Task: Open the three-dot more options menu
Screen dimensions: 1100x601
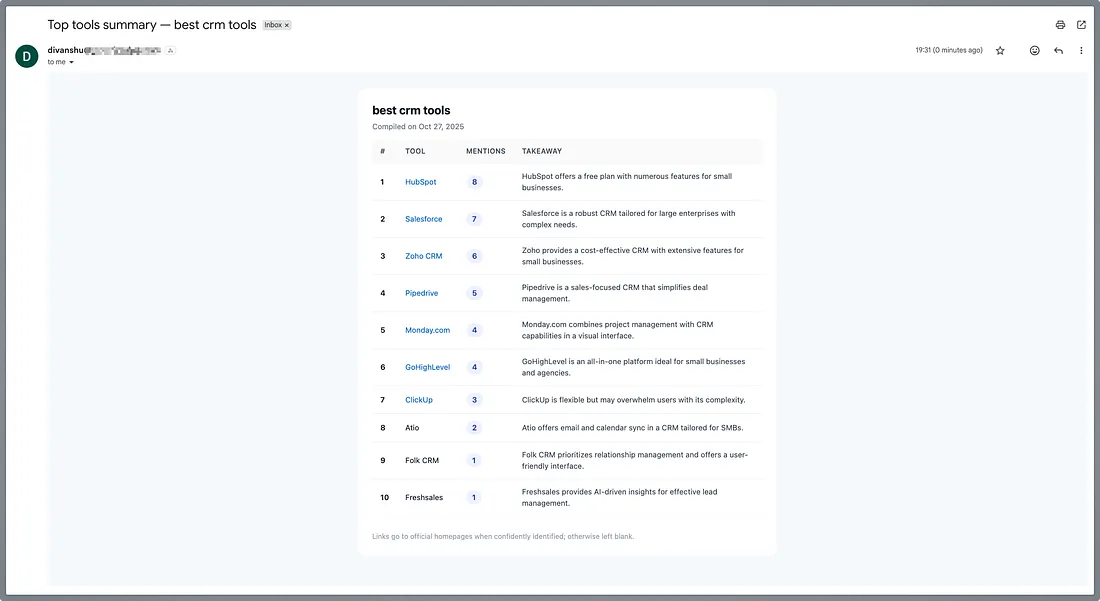Action: (1081, 51)
